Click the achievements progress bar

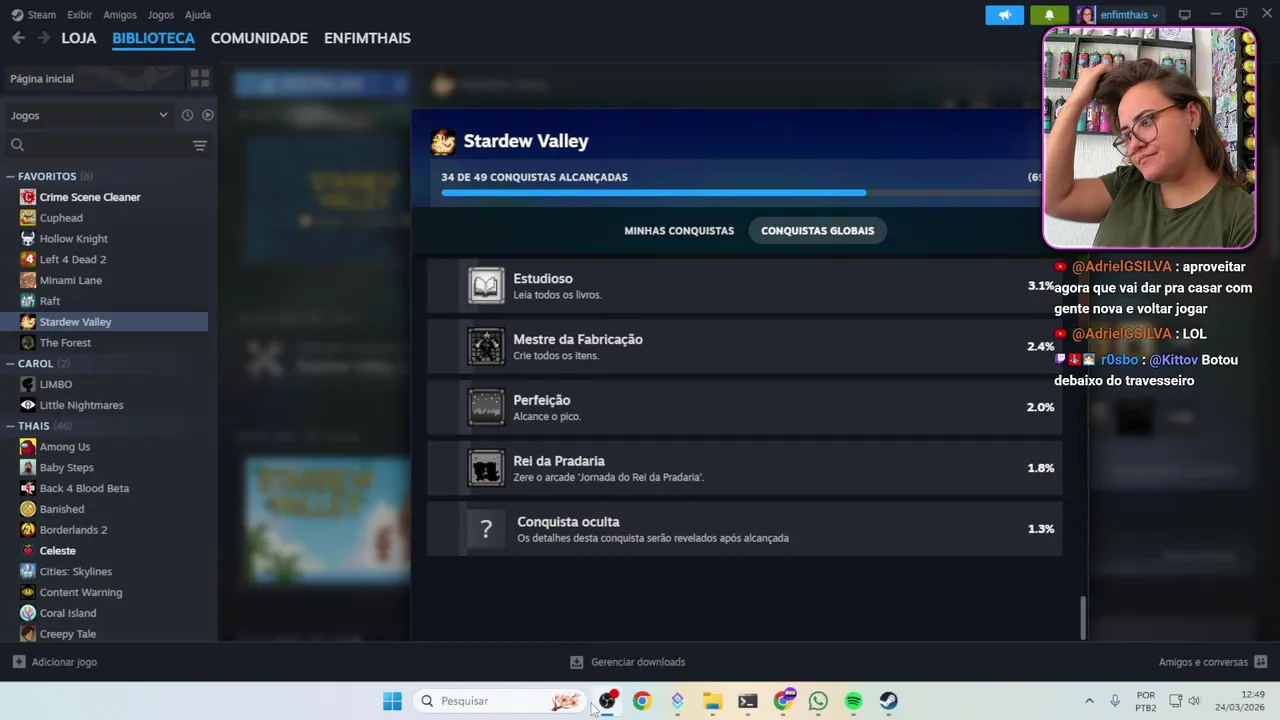(740, 192)
